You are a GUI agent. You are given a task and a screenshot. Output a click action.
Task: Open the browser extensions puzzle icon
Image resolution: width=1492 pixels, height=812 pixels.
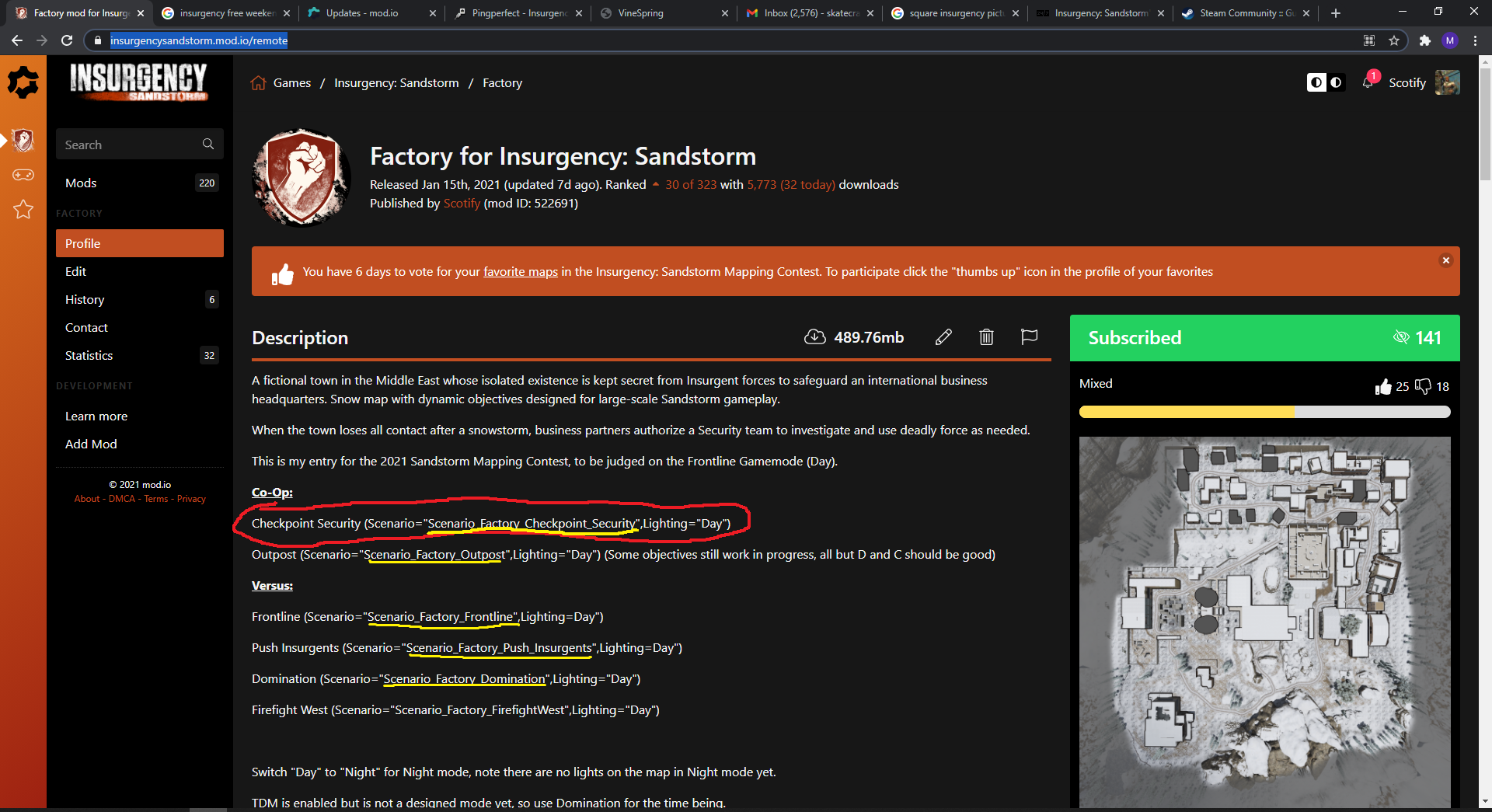point(1424,40)
